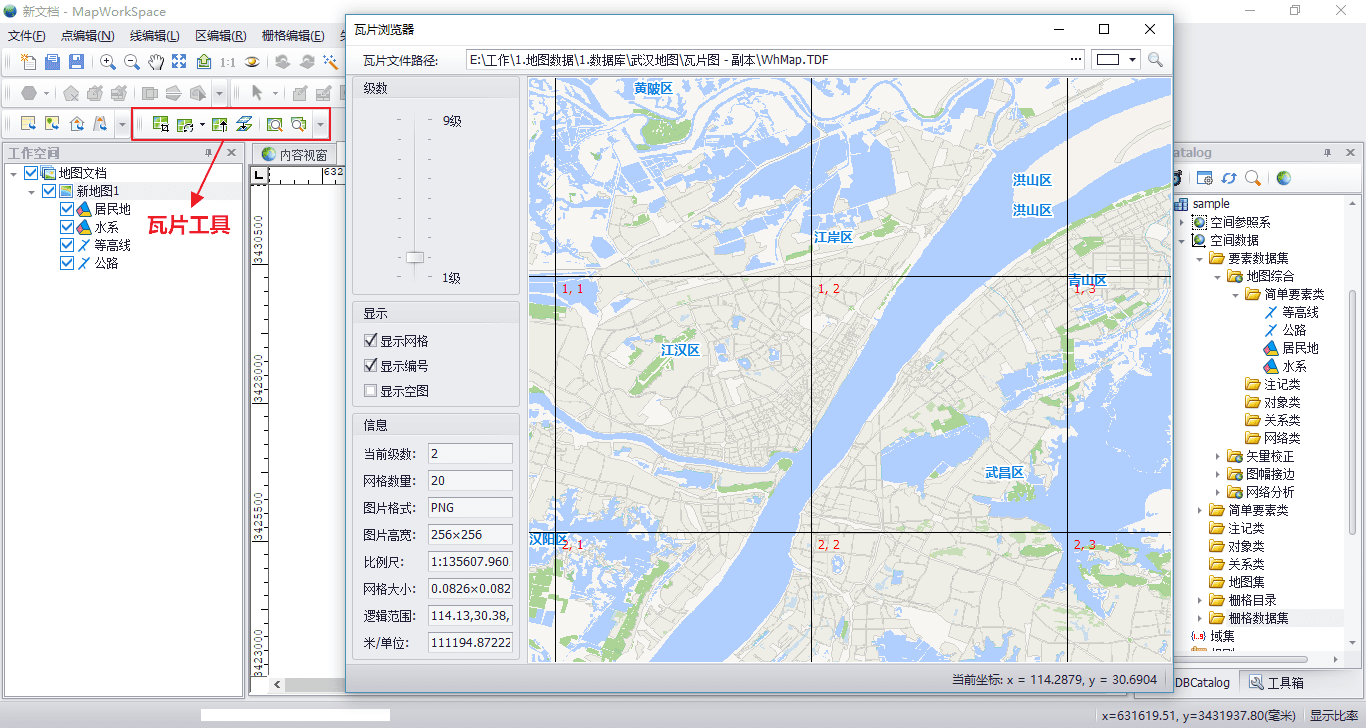Click the Open document icon next to New
The image size is (1366, 728).
pos(52,62)
